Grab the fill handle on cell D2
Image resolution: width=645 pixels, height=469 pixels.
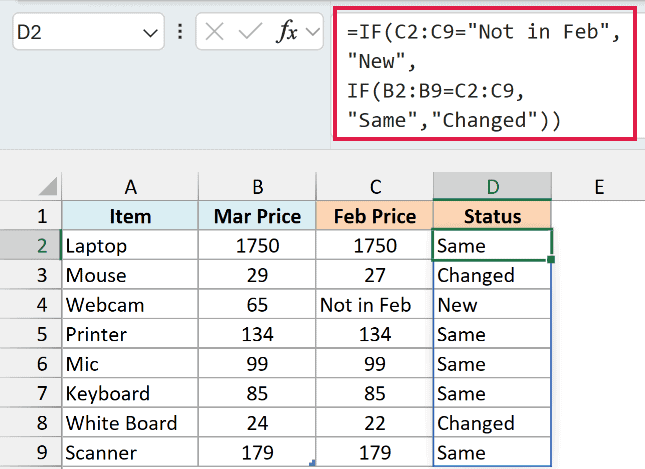(551, 259)
